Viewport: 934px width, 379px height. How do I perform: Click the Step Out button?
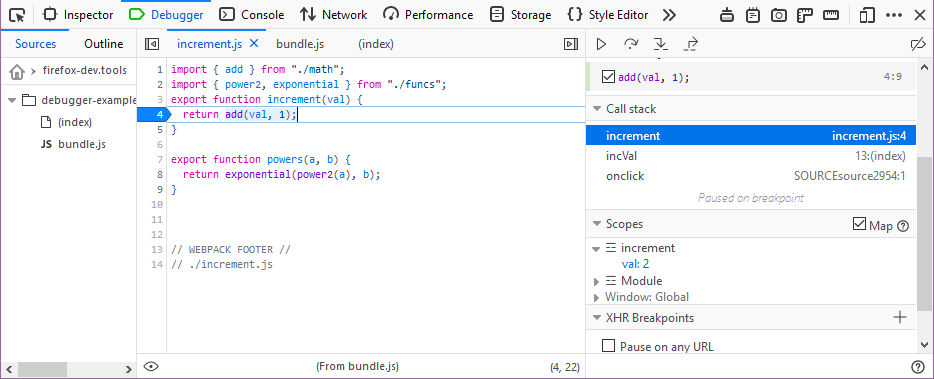[690, 44]
